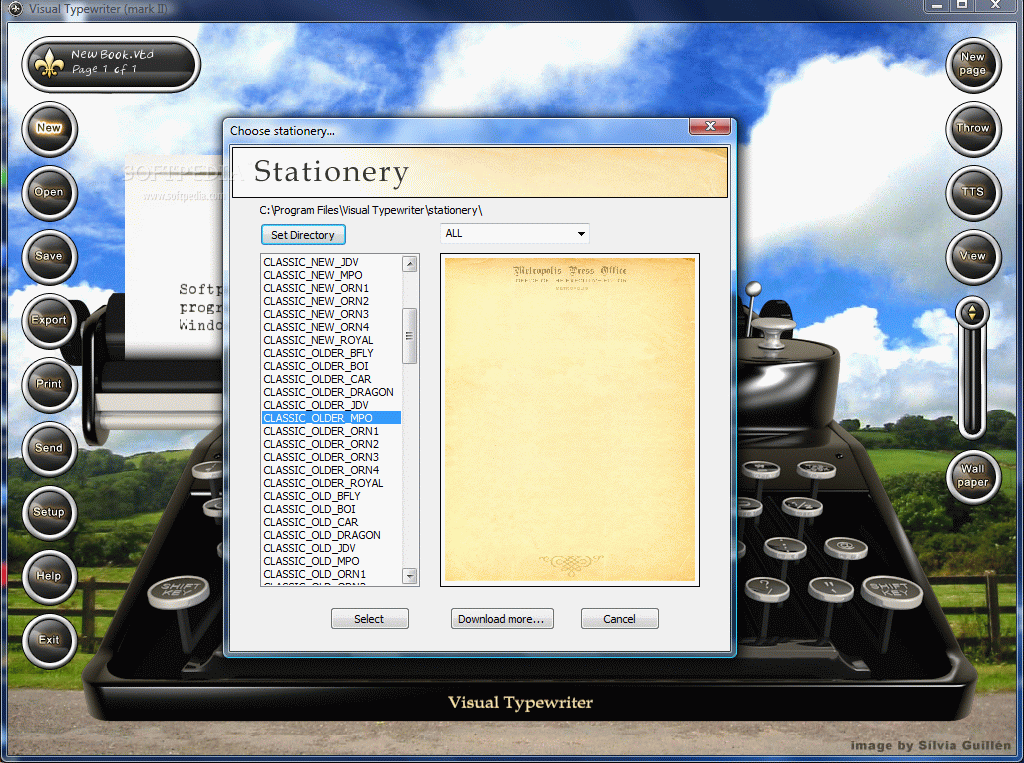Add a new page with the New Page icon
This screenshot has height=763, width=1024.
point(973,65)
